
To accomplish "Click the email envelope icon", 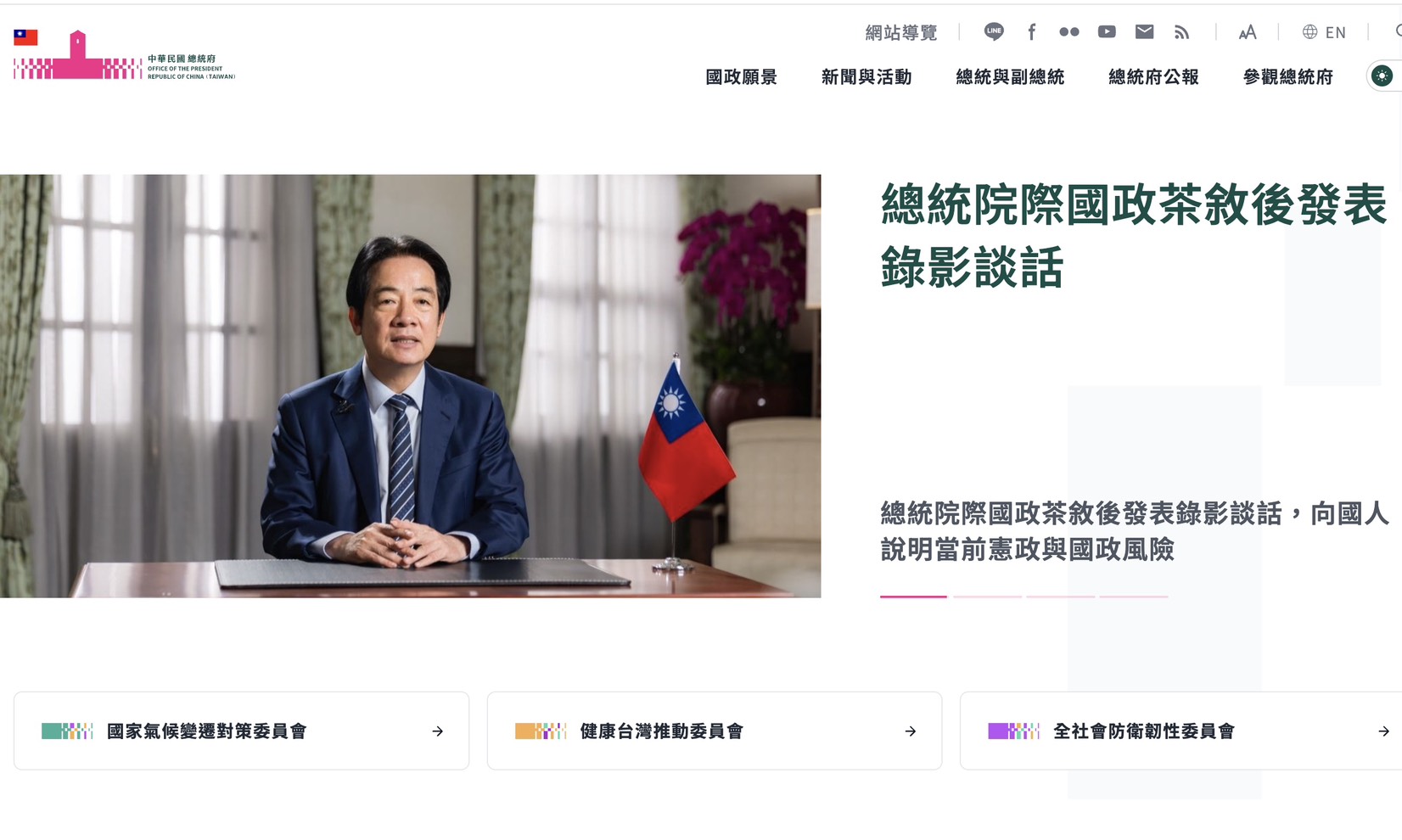I will (x=1145, y=32).
